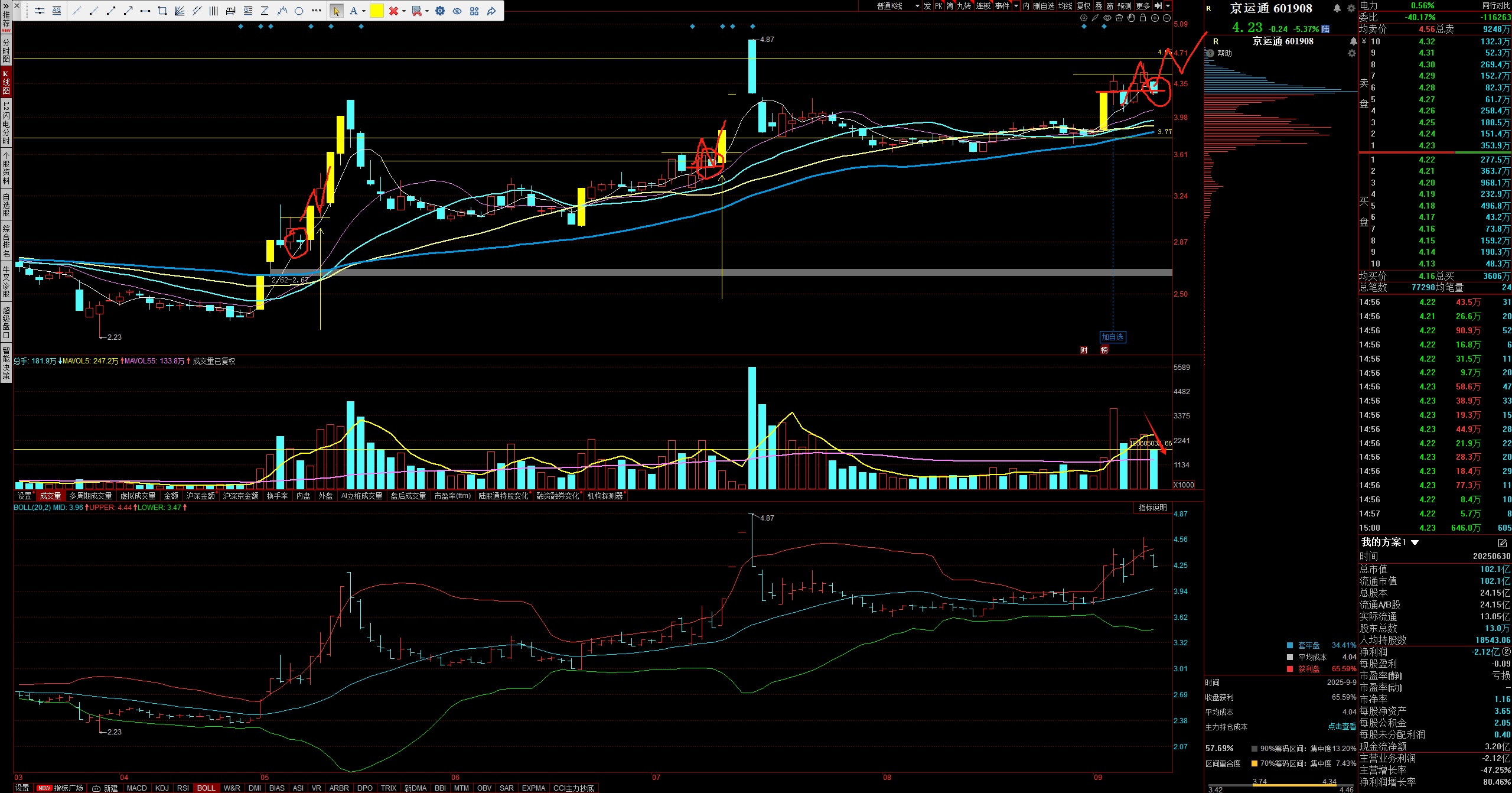Select the arrow line drawing tool
This screenshot has width=1512, height=793.
128,11
